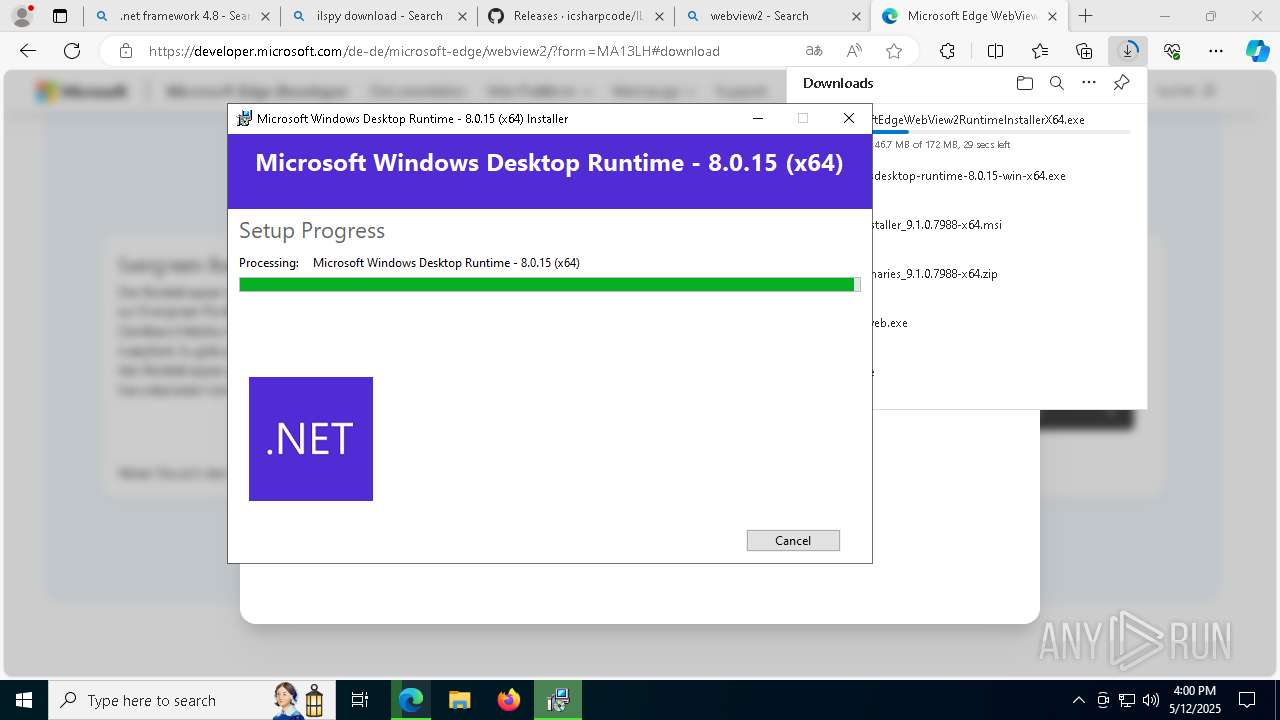This screenshot has width=1280, height=720.
Task: Switch to the .net framework 4.8 search tab
Action: [x=172, y=16]
